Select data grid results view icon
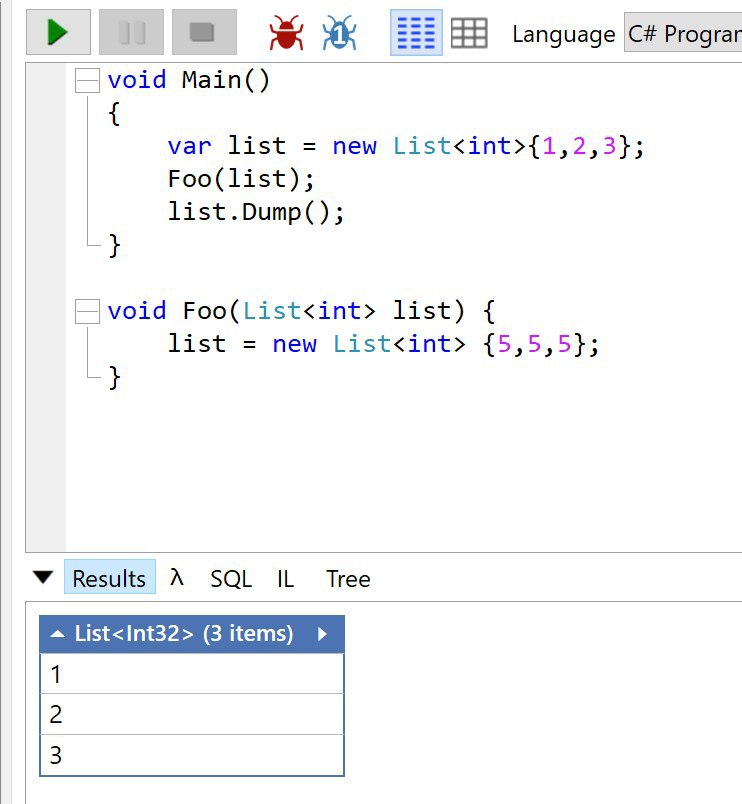742x804 pixels. 469,33
